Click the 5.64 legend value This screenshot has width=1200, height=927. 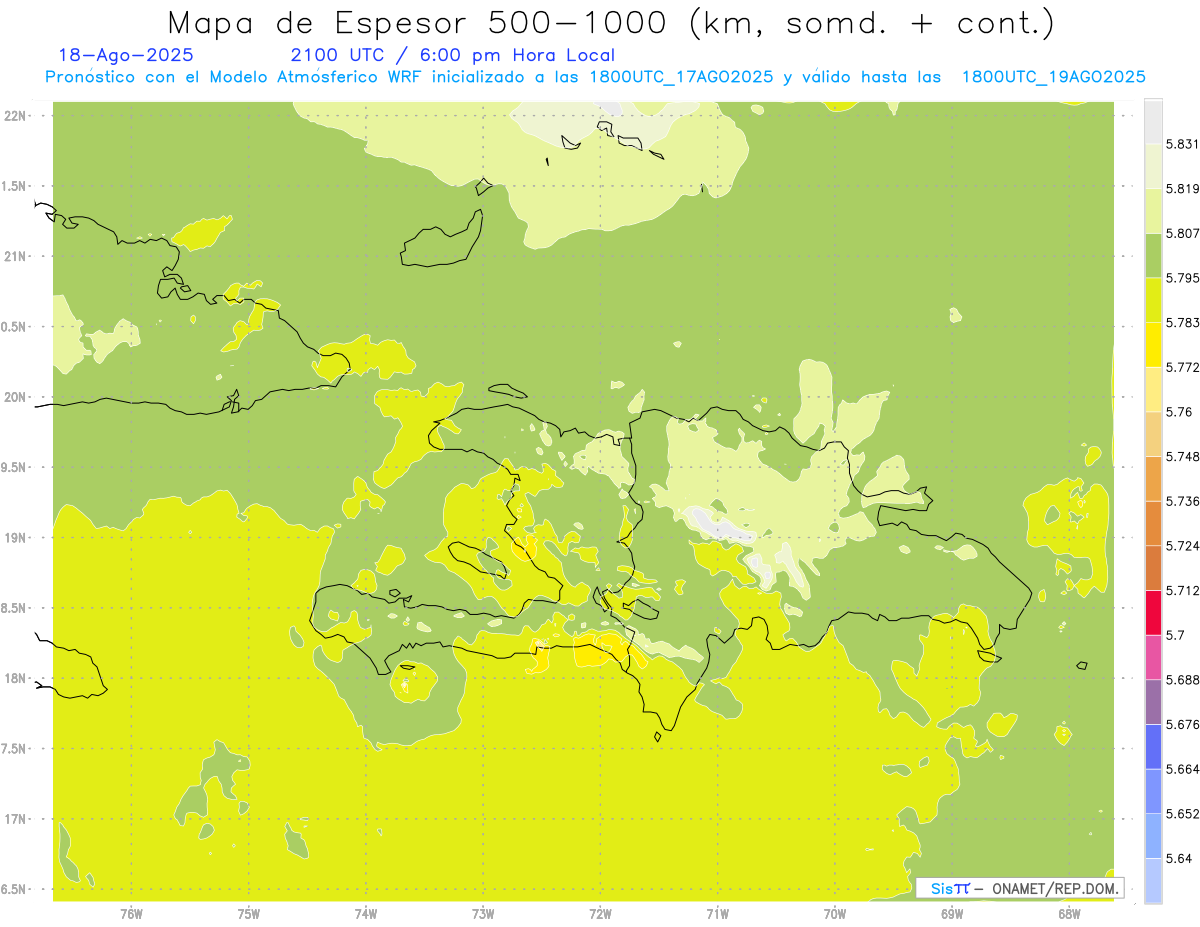click(x=1178, y=858)
